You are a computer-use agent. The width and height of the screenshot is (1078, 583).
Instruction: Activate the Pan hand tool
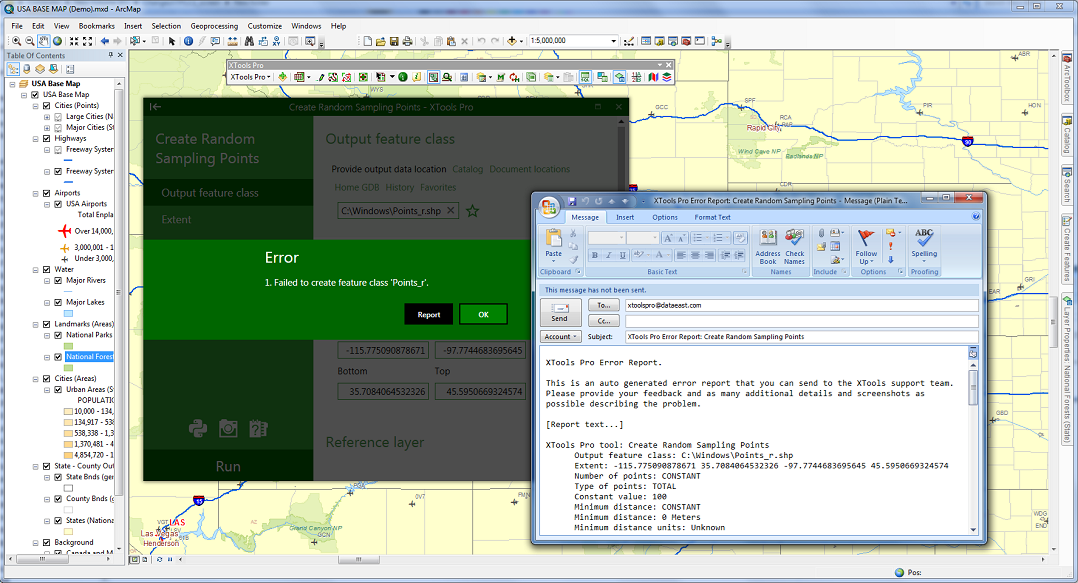[43, 41]
